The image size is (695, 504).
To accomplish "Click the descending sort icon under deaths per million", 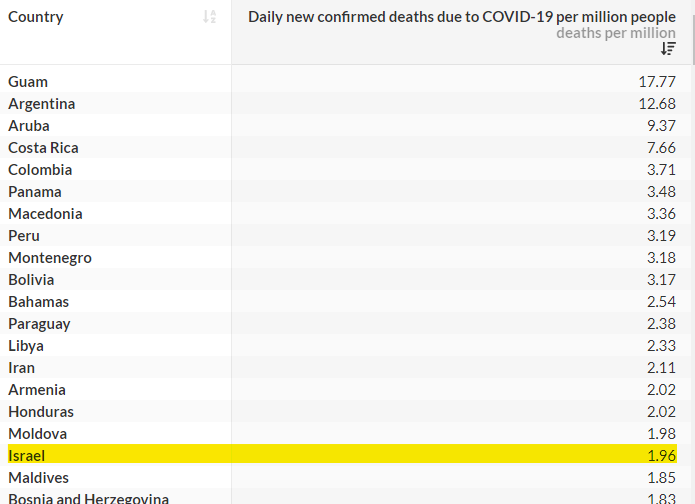I will [x=668, y=48].
